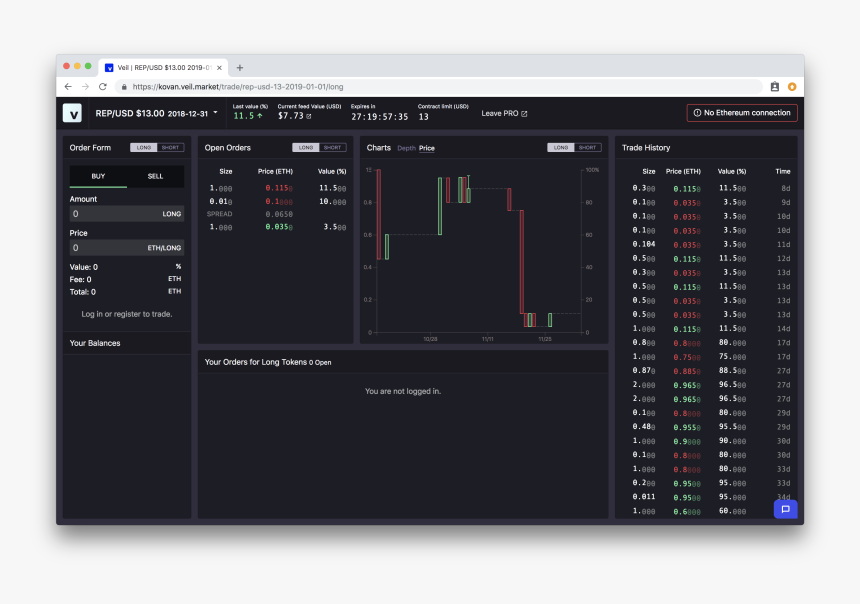Select the BUY tab in order form
860x604 pixels.
pyautogui.click(x=98, y=176)
